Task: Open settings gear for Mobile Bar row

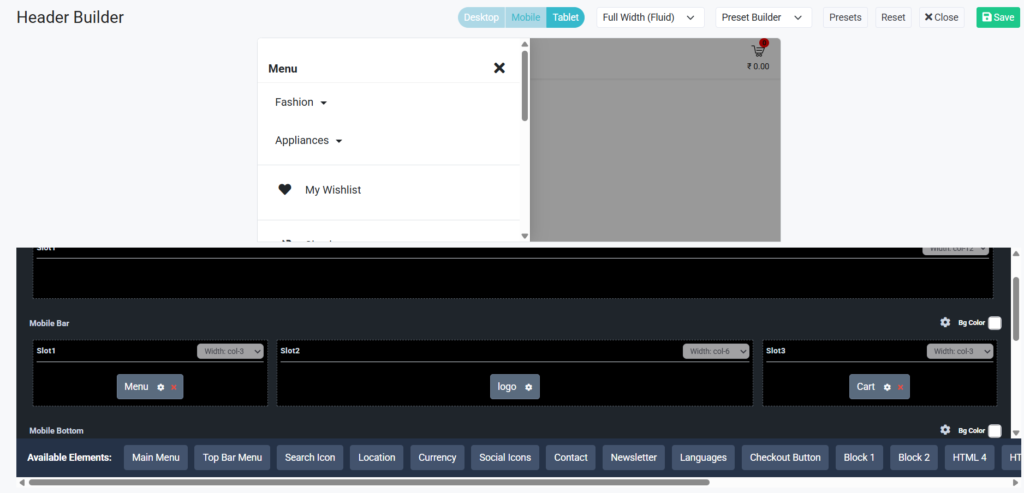Action: click(x=945, y=322)
